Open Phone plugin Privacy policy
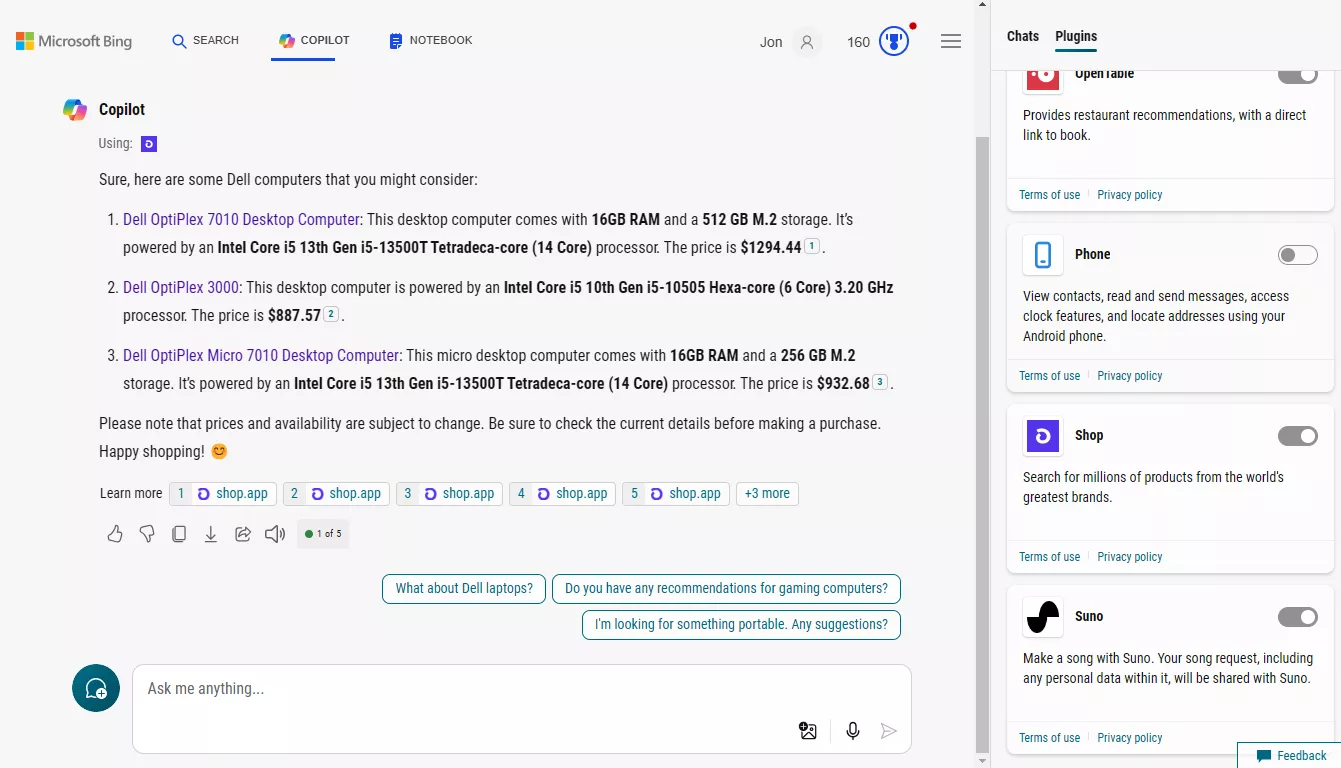This screenshot has height=768, width=1341. pyautogui.click(x=1129, y=376)
